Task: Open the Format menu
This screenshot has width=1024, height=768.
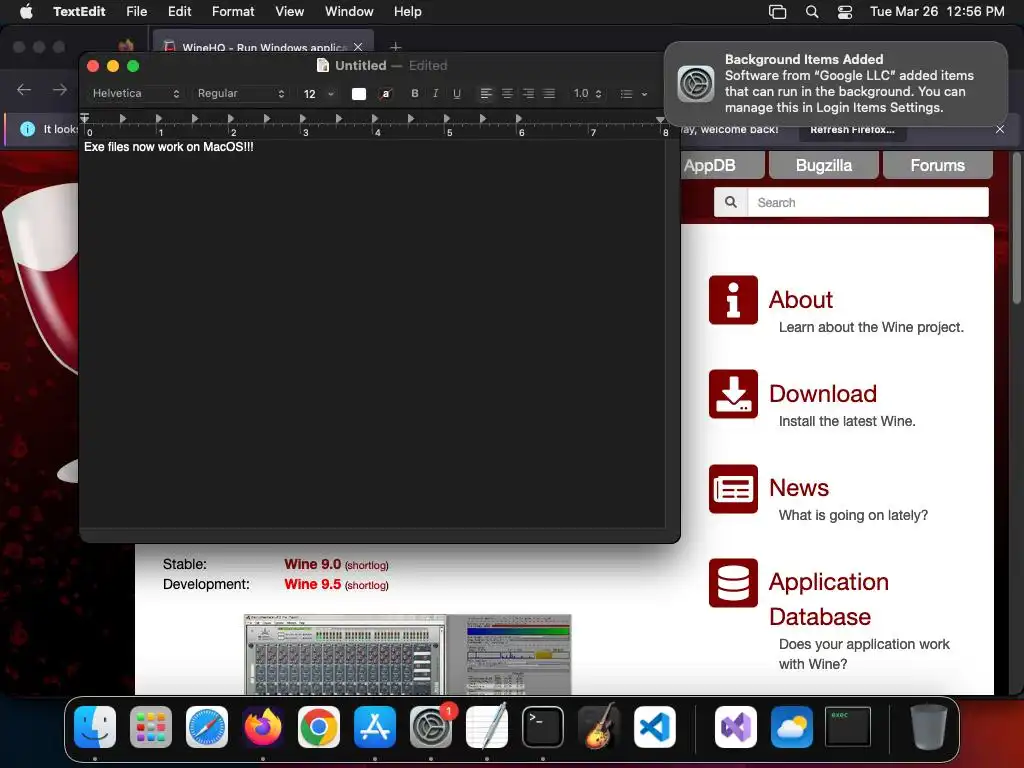Action: [233, 11]
